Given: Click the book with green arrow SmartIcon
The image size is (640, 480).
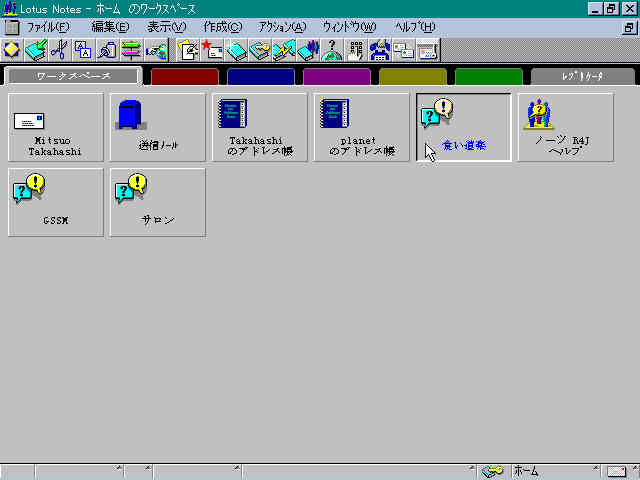Looking at the screenshot, I should tap(36, 50).
